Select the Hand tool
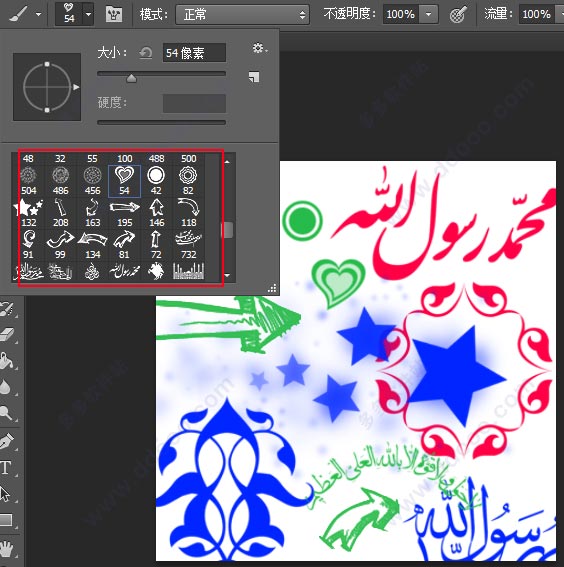Image resolution: width=564 pixels, height=567 pixels. click(x=7, y=548)
